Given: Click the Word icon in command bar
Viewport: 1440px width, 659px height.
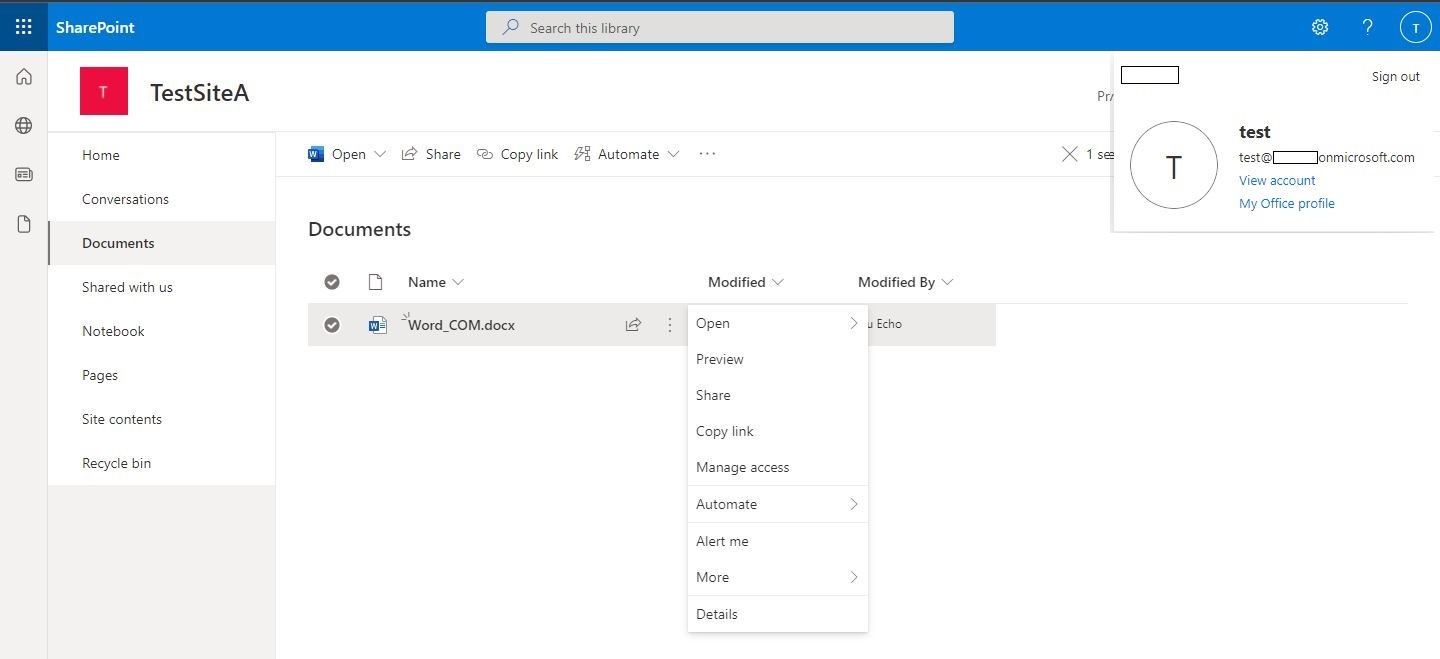Looking at the screenshot, I should [316, 154].
